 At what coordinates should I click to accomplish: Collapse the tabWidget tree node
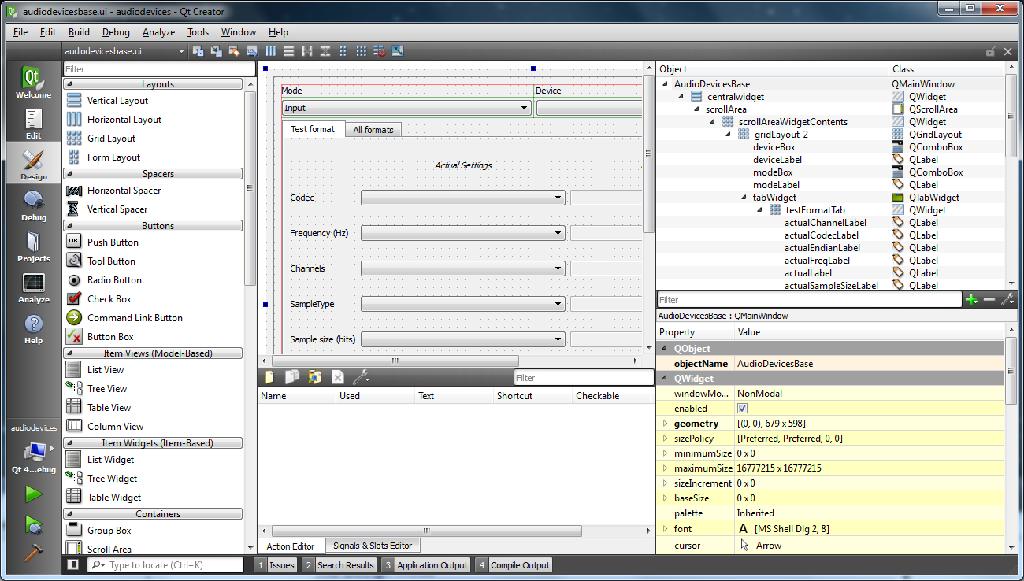(x=744, y=197)
